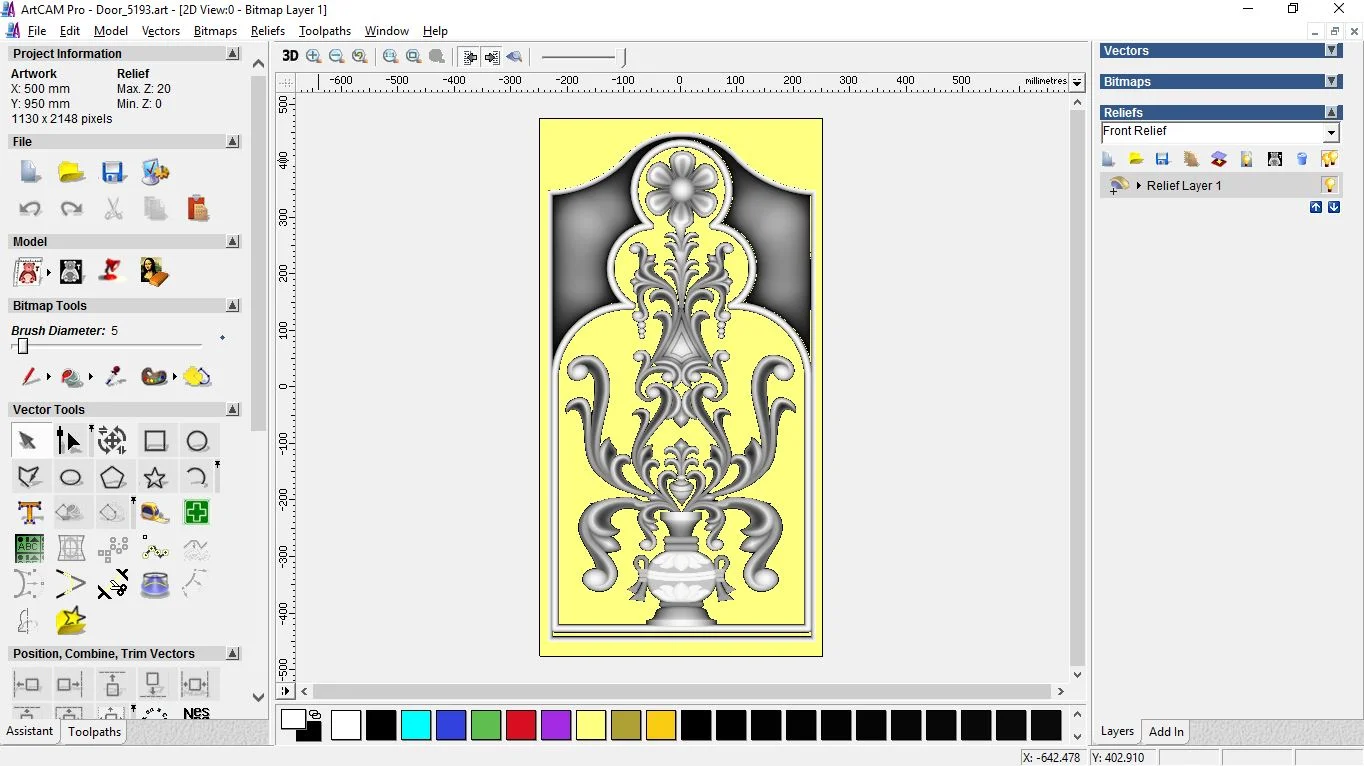This screenshot has height=766, width=1364.
Task: Click the Save file icon in File panel
Action: (113, 172)
